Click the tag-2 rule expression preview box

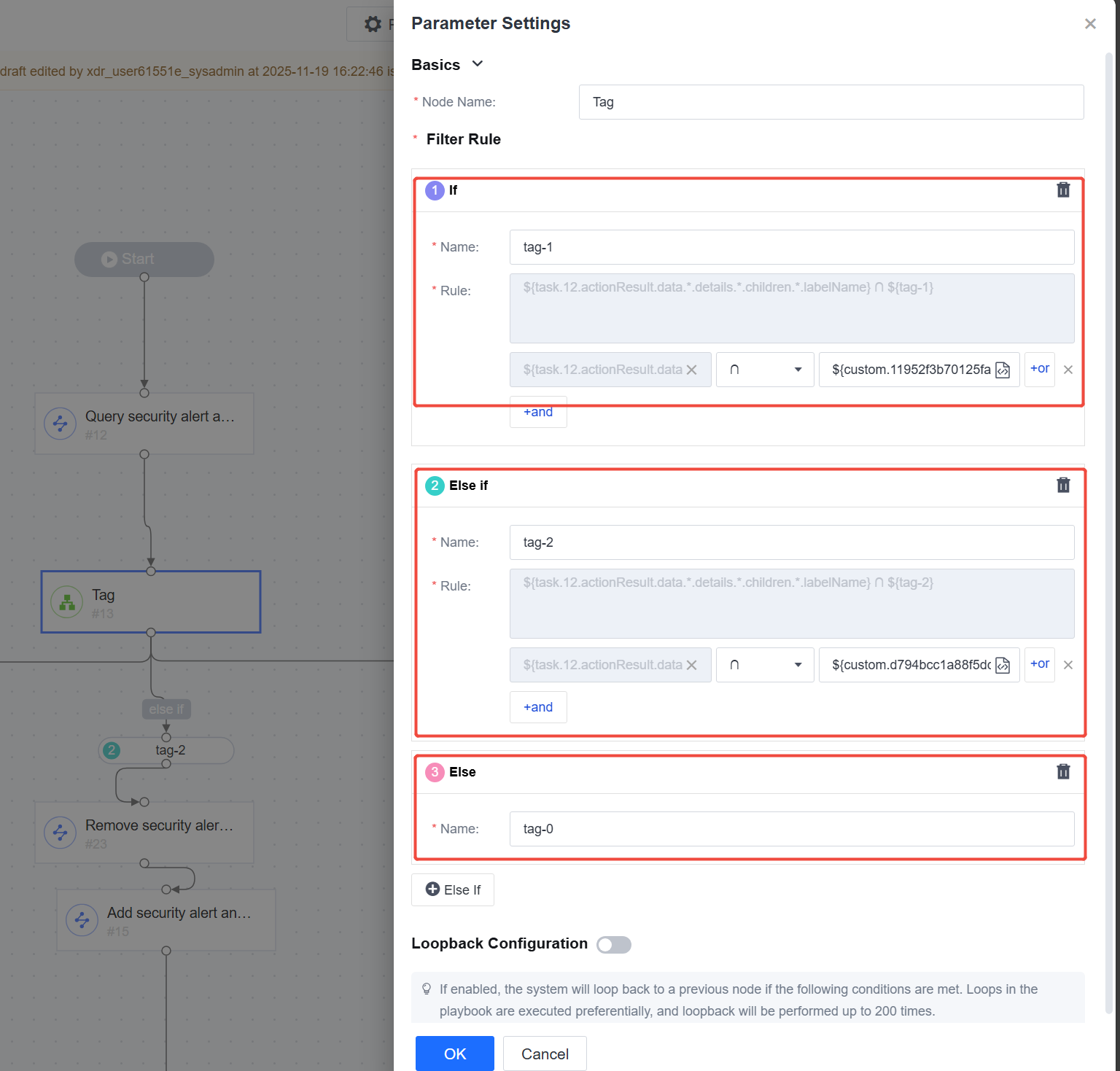click(x=792, y=604)
